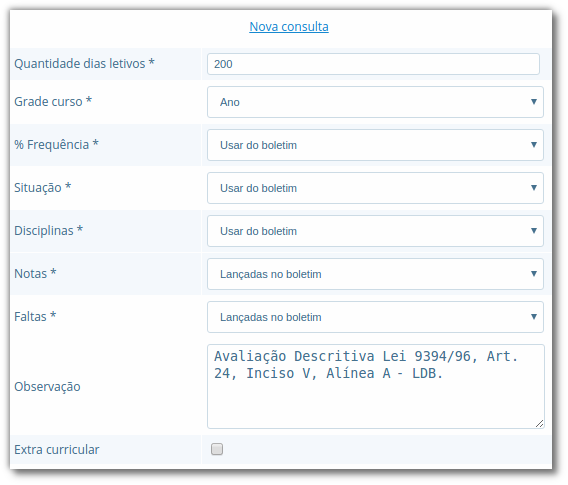Screen dimensions: 568x485
Task: Click the Notas label
Action: (35, 273)
